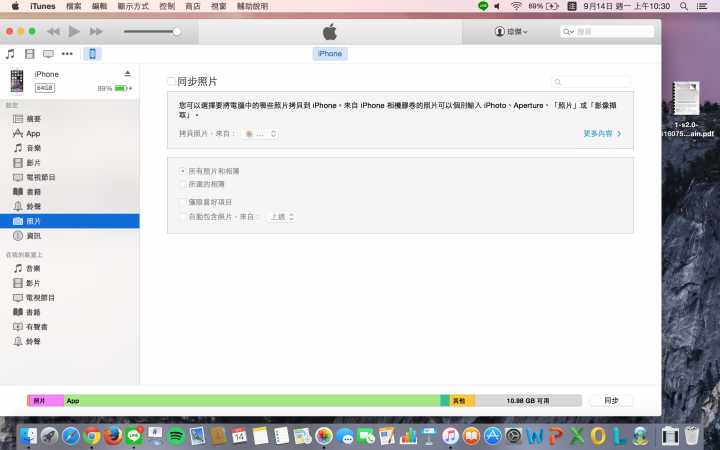Follow the 更多內容 link
The width and height of the screenshot is (720, 450).
coord(602,134)
